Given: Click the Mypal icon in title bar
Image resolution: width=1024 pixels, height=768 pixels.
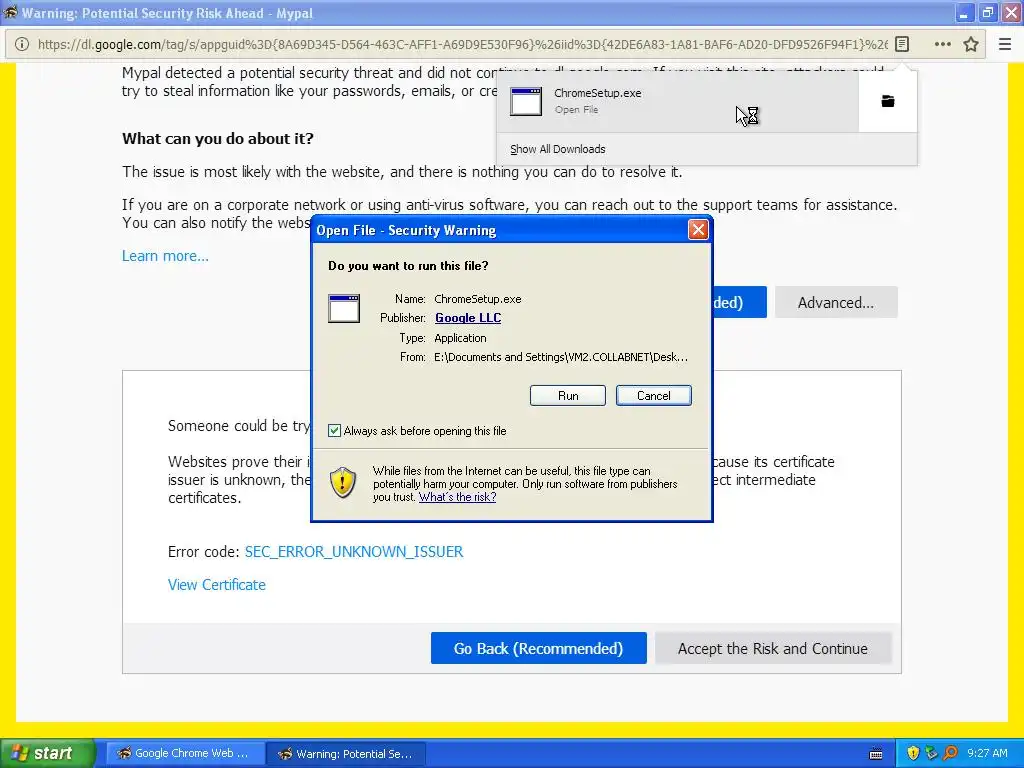Looking at the screenshot, I should (x=10, y=12).
